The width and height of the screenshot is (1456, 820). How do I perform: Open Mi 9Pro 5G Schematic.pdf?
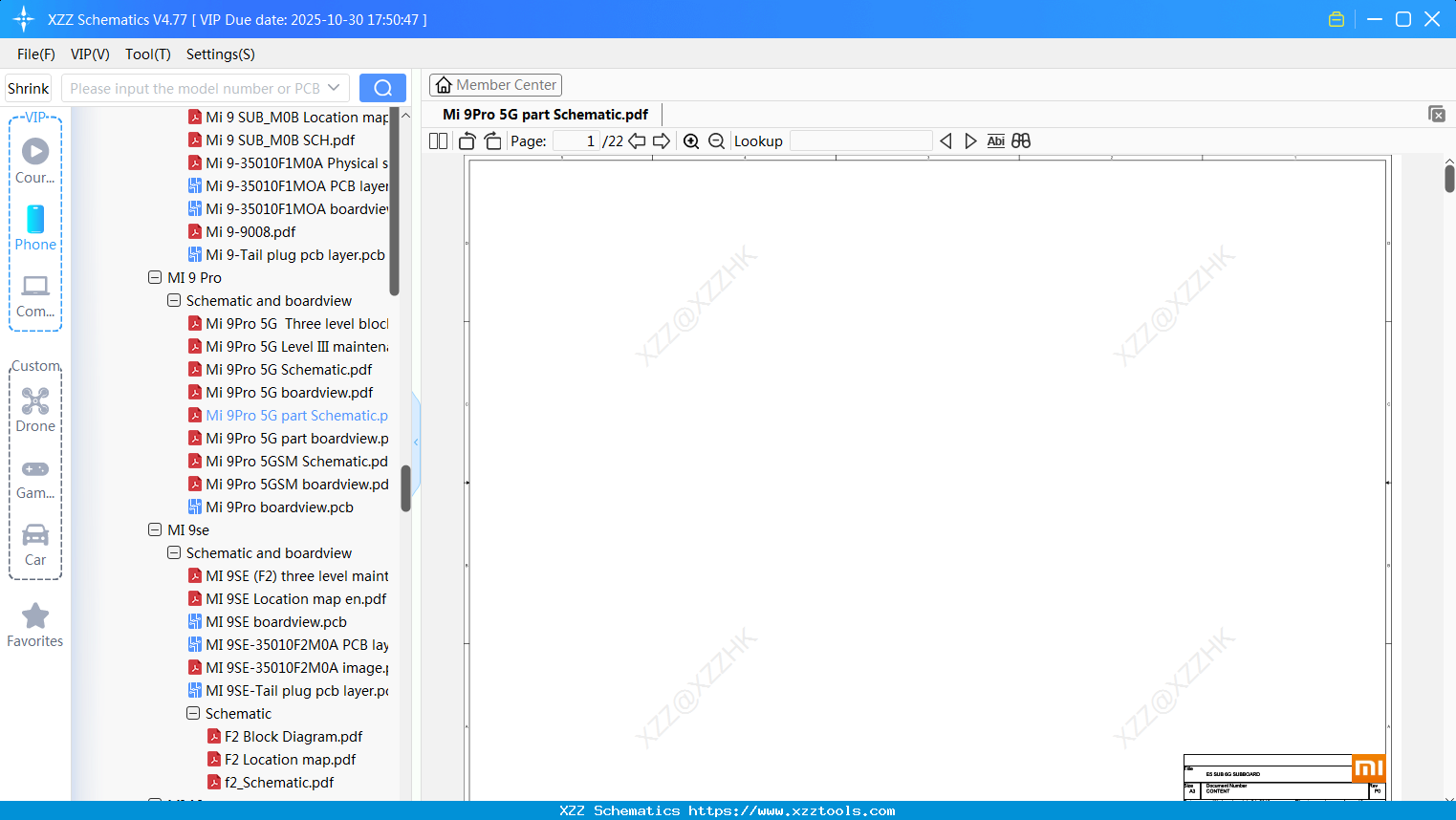tap(280, 370)
